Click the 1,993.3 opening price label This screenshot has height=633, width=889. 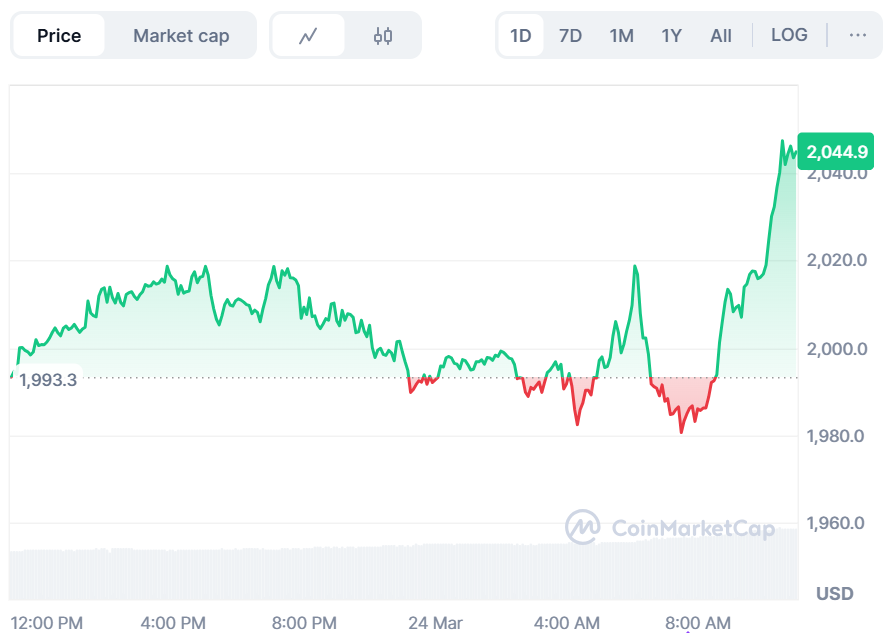[x=47, y=379]
